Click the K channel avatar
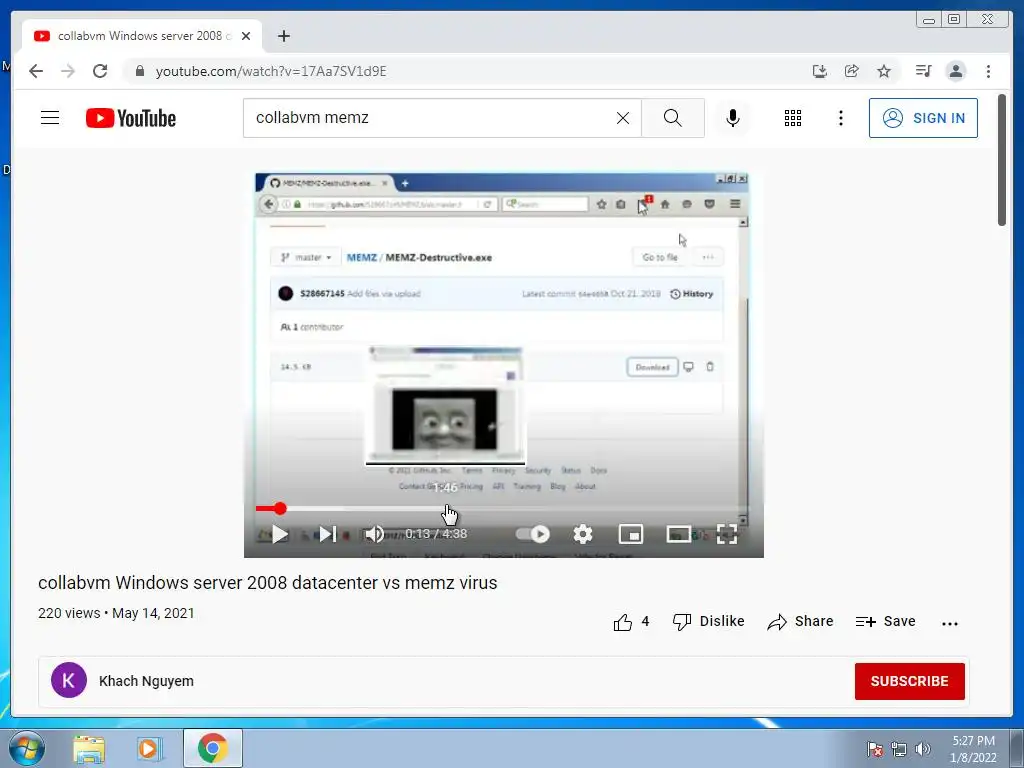Viewport: 1024px width, 768px height. coord(69,680)
